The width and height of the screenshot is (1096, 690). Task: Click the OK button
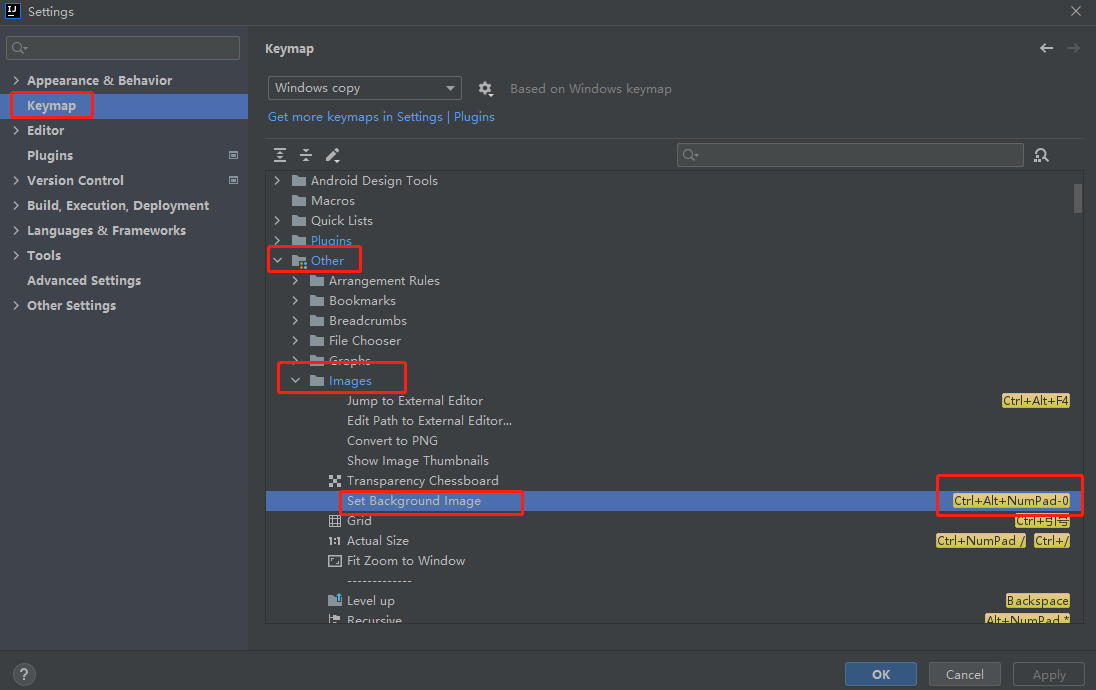point(881,674)
